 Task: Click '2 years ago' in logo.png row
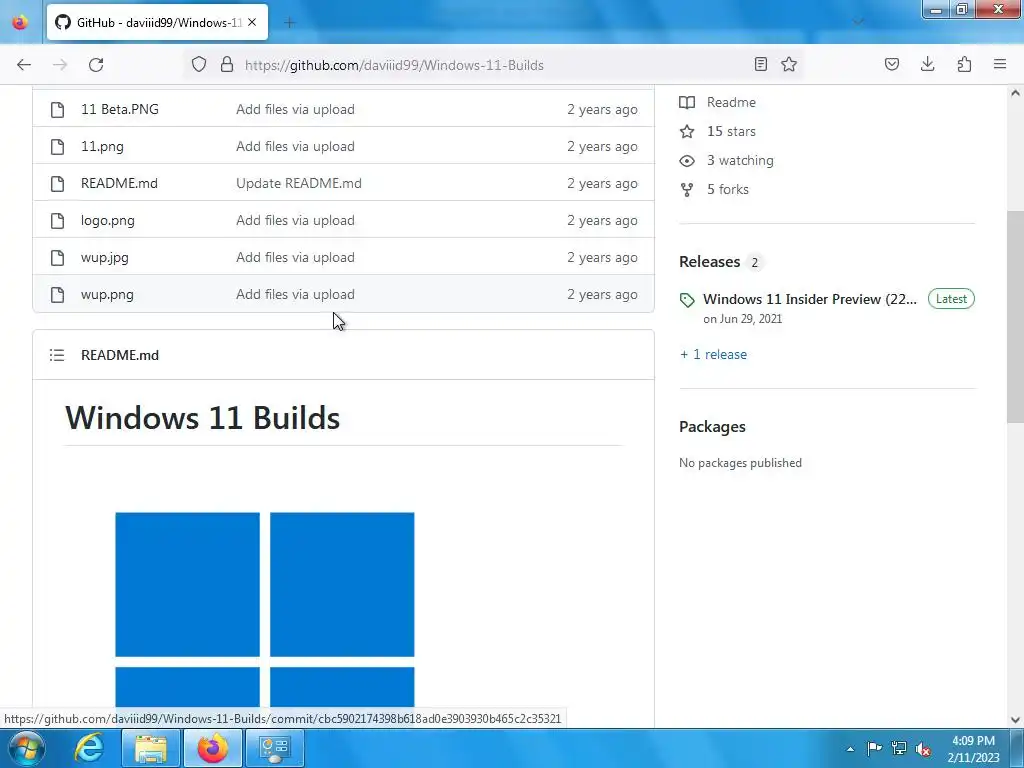pos(602,221)
